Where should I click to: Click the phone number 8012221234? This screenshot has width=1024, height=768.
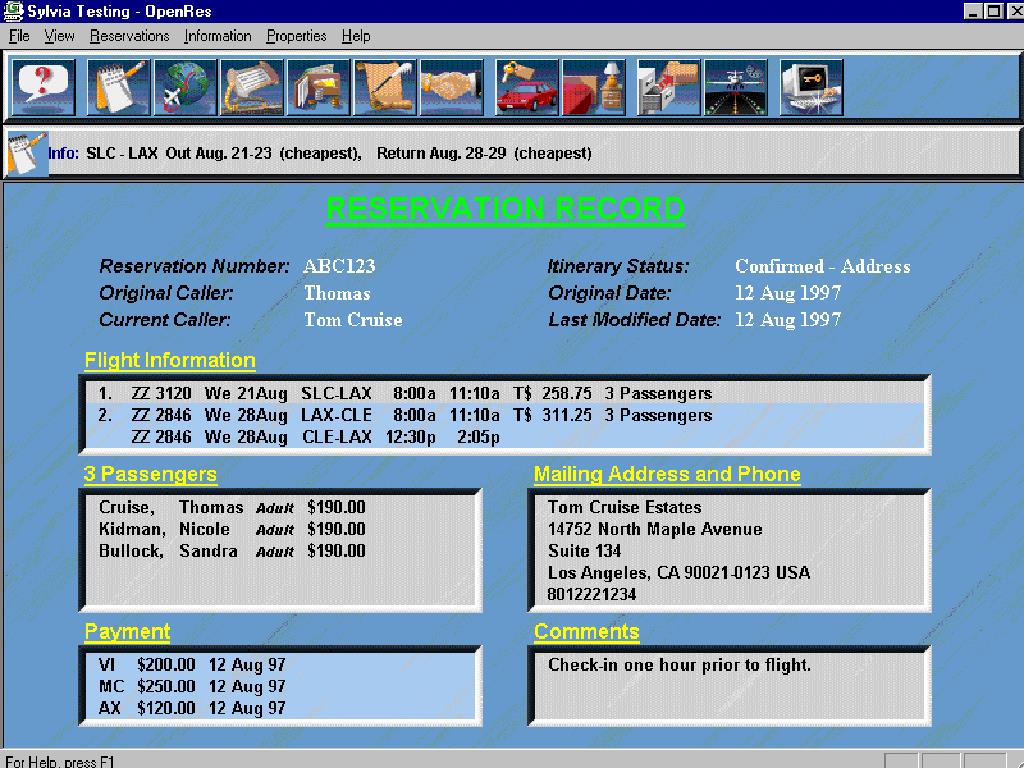point(592,594)
